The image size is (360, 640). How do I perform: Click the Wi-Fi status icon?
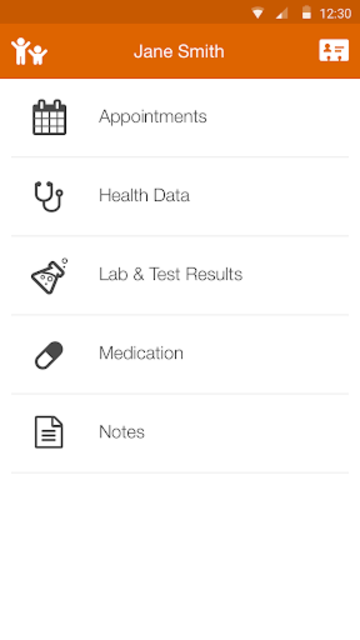click(x=258, y=13)
